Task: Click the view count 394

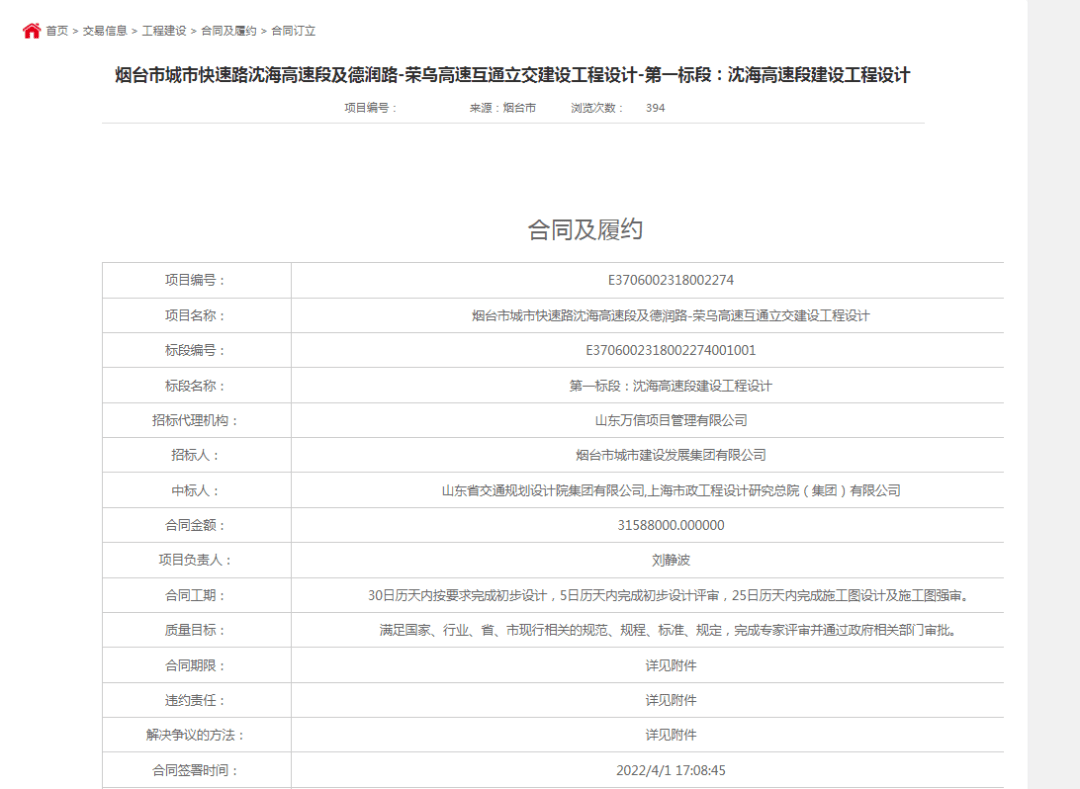Action: pos(655,108)
